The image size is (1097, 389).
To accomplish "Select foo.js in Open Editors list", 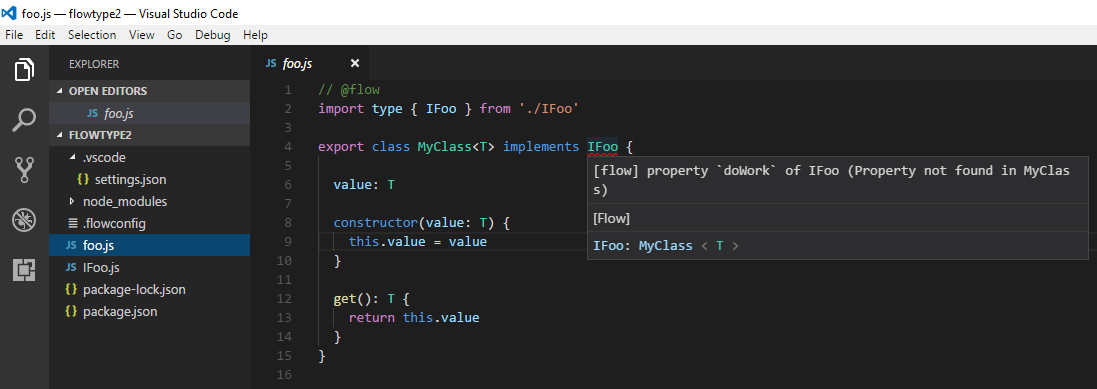I will point(150,113).
